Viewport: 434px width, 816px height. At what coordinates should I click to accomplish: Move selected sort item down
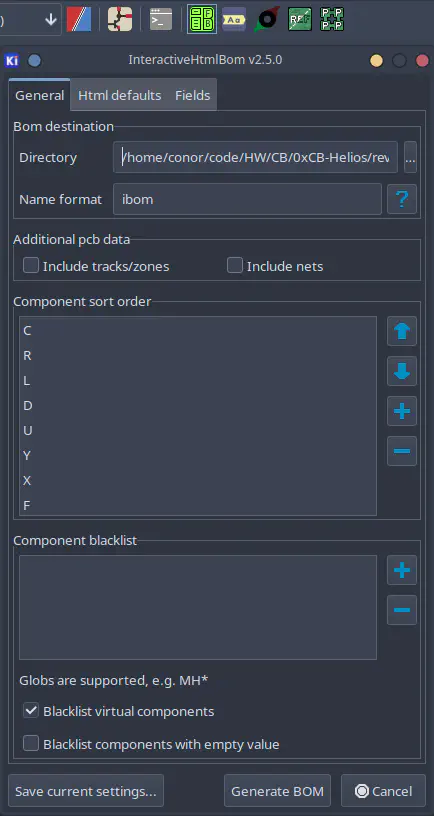click(x=402, y=371)
